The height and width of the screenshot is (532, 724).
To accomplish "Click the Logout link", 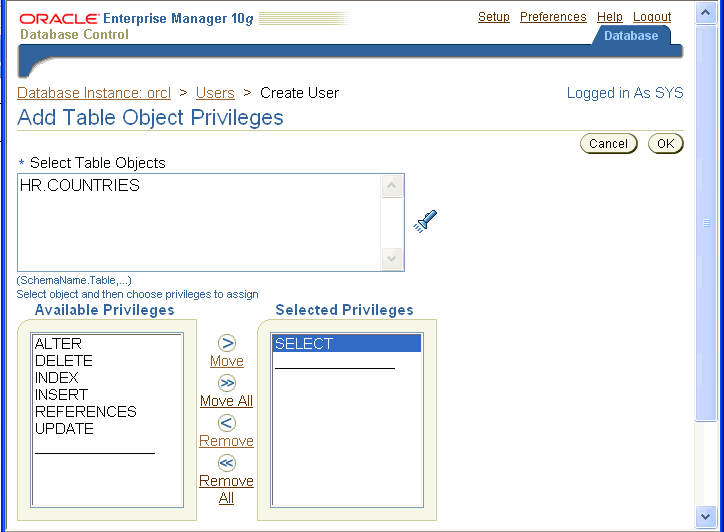I will (652, 17).
